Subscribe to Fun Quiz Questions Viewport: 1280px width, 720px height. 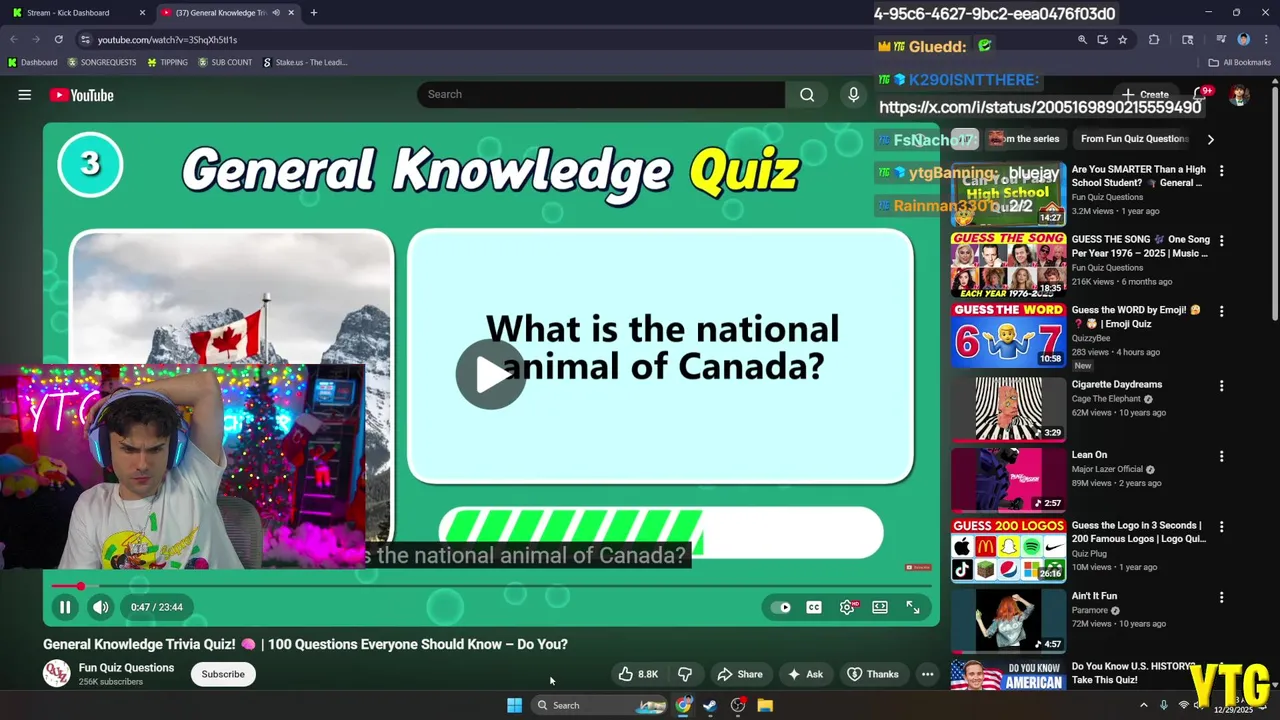tap(223, 674)
